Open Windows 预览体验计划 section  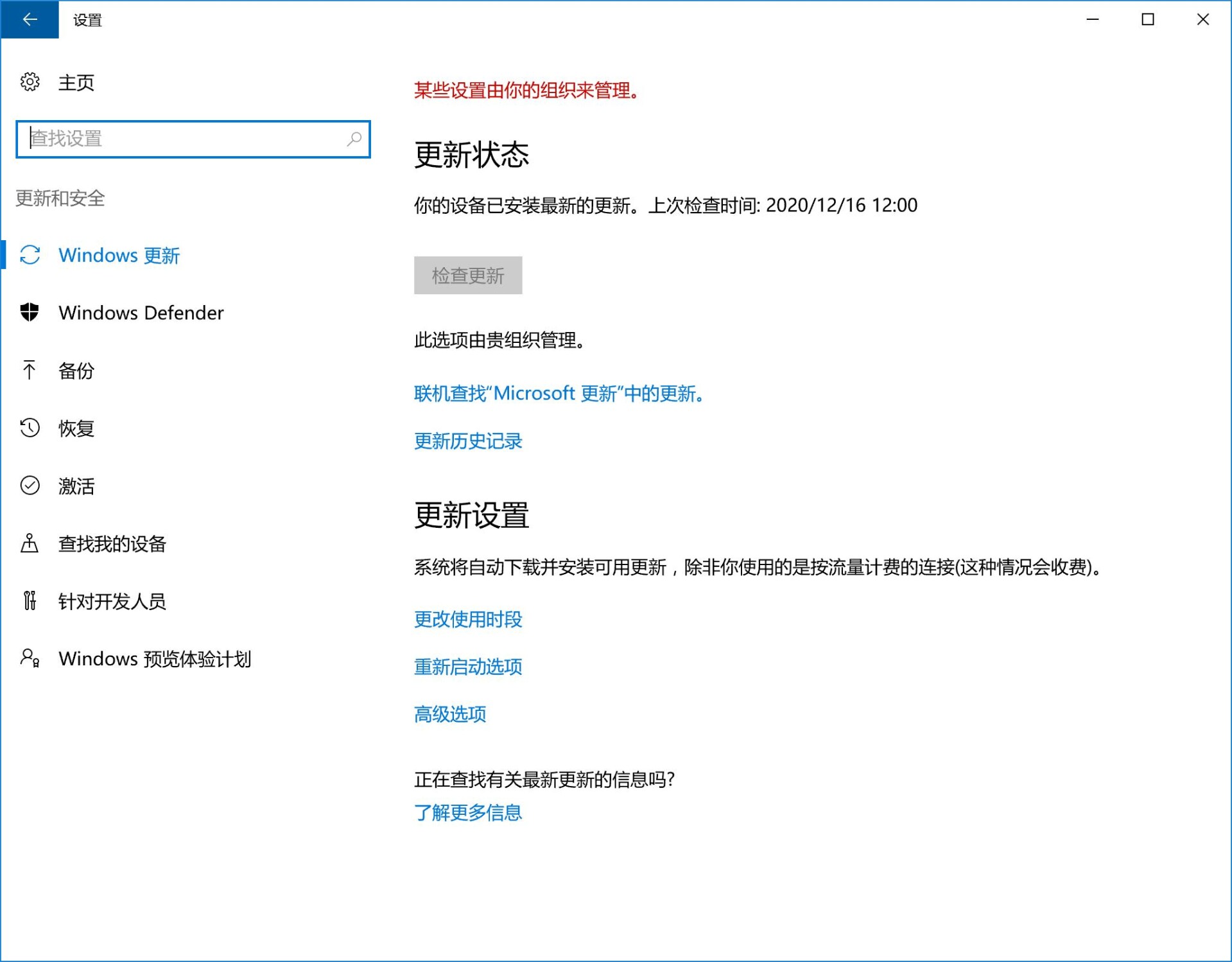154,659
